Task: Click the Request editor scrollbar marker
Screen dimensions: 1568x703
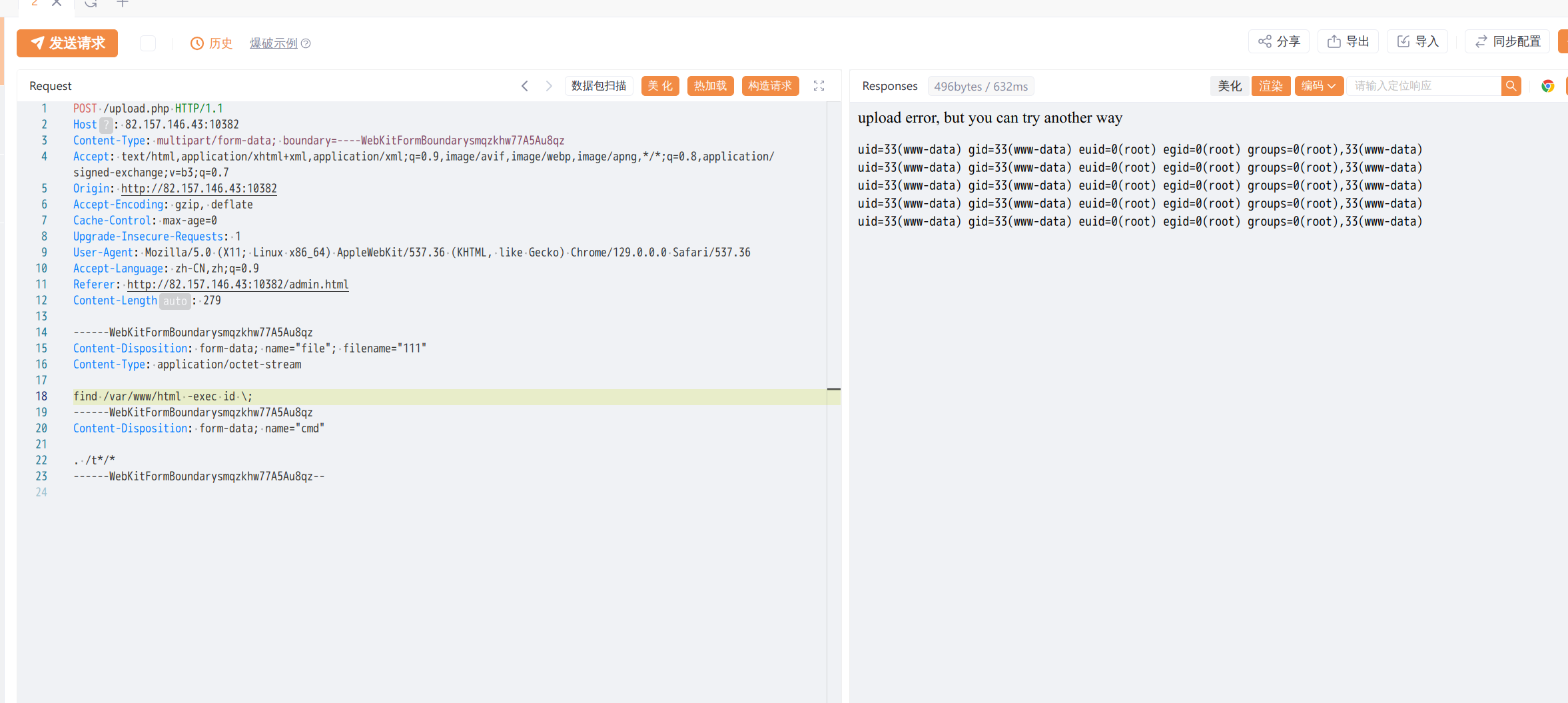Action: point(833,388)
